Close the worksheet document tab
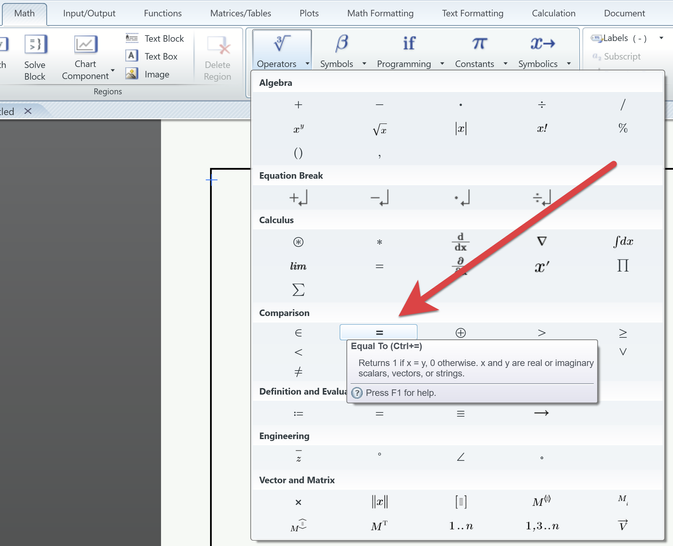 tap(28, 111)
